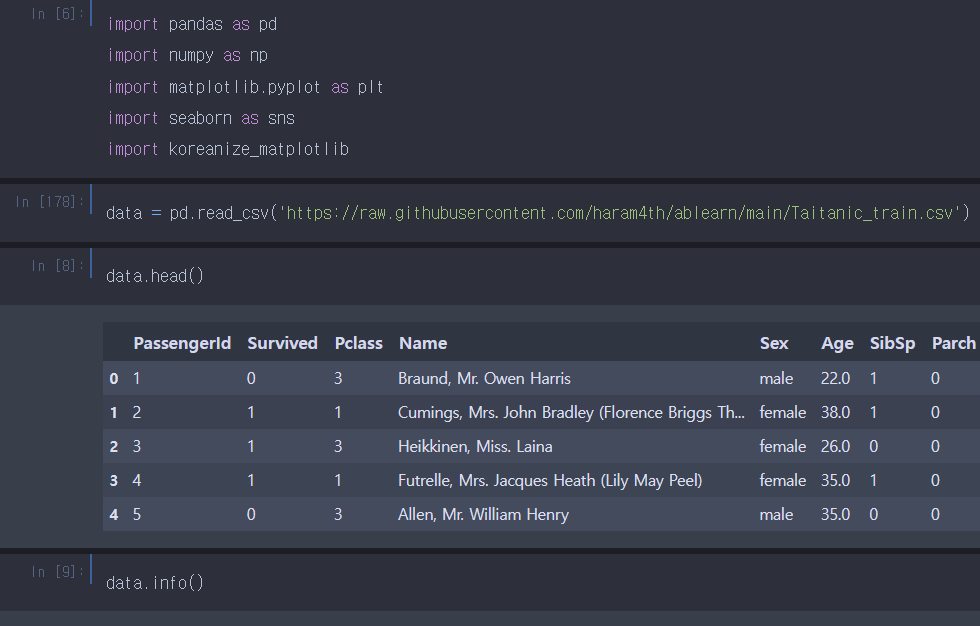Click the PassengerId column header
This screenshot has width=980, height=626.
click(x=182, y=343)
